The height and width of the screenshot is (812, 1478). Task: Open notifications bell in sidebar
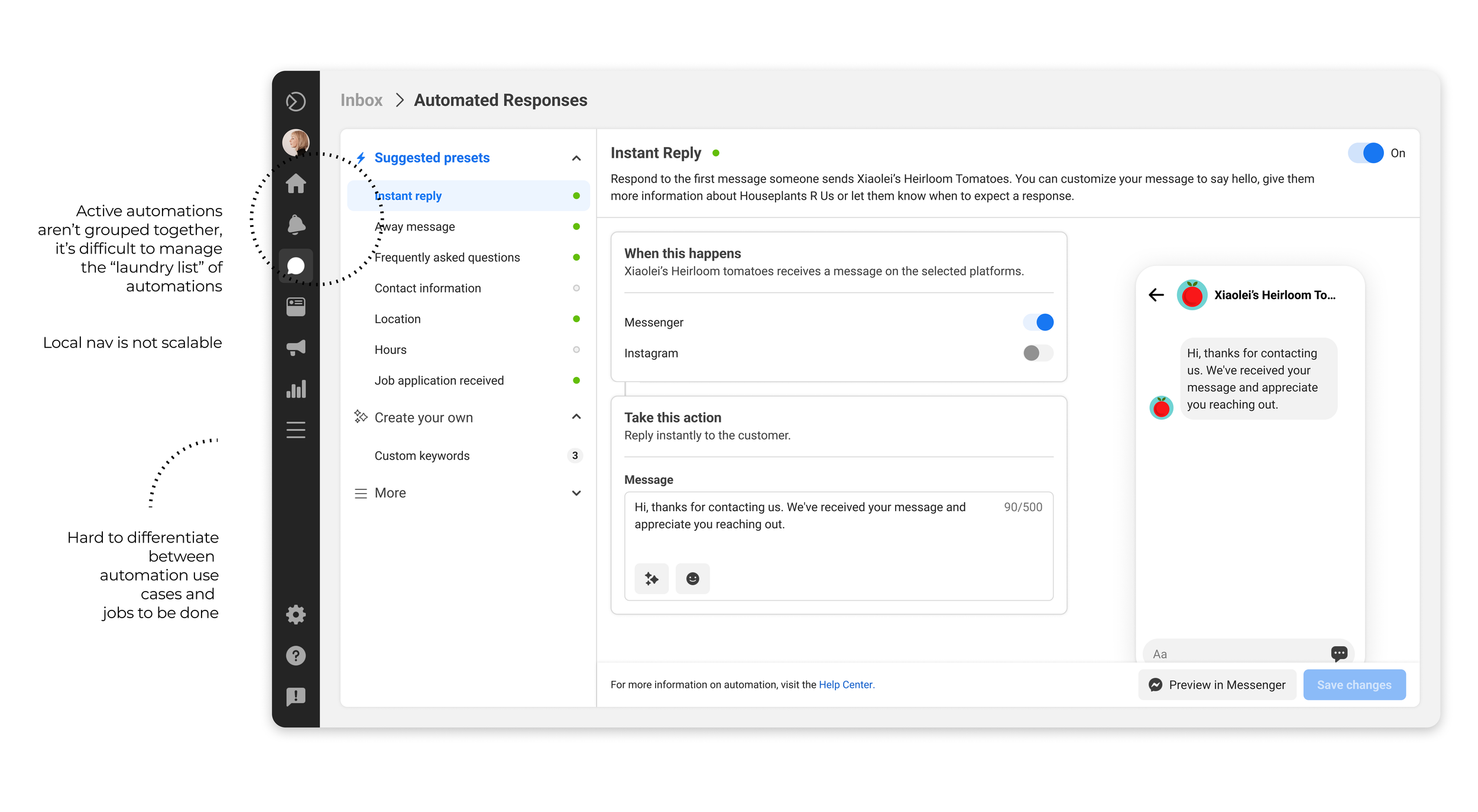(x=296, y=225)
